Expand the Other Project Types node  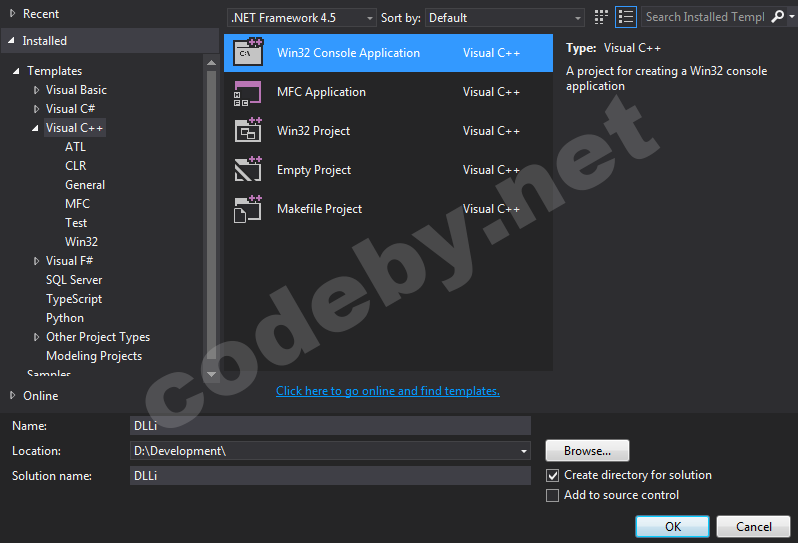point(36,337)
